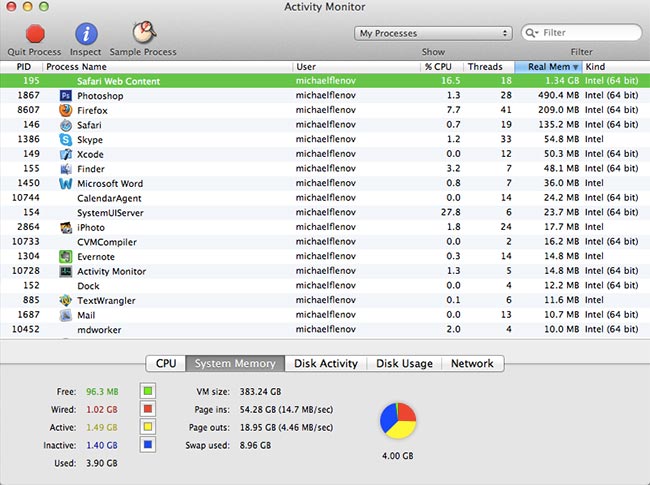Click the iPhoto icon in process list
This screenshot has height=485, width=650.
coord(65,227)
